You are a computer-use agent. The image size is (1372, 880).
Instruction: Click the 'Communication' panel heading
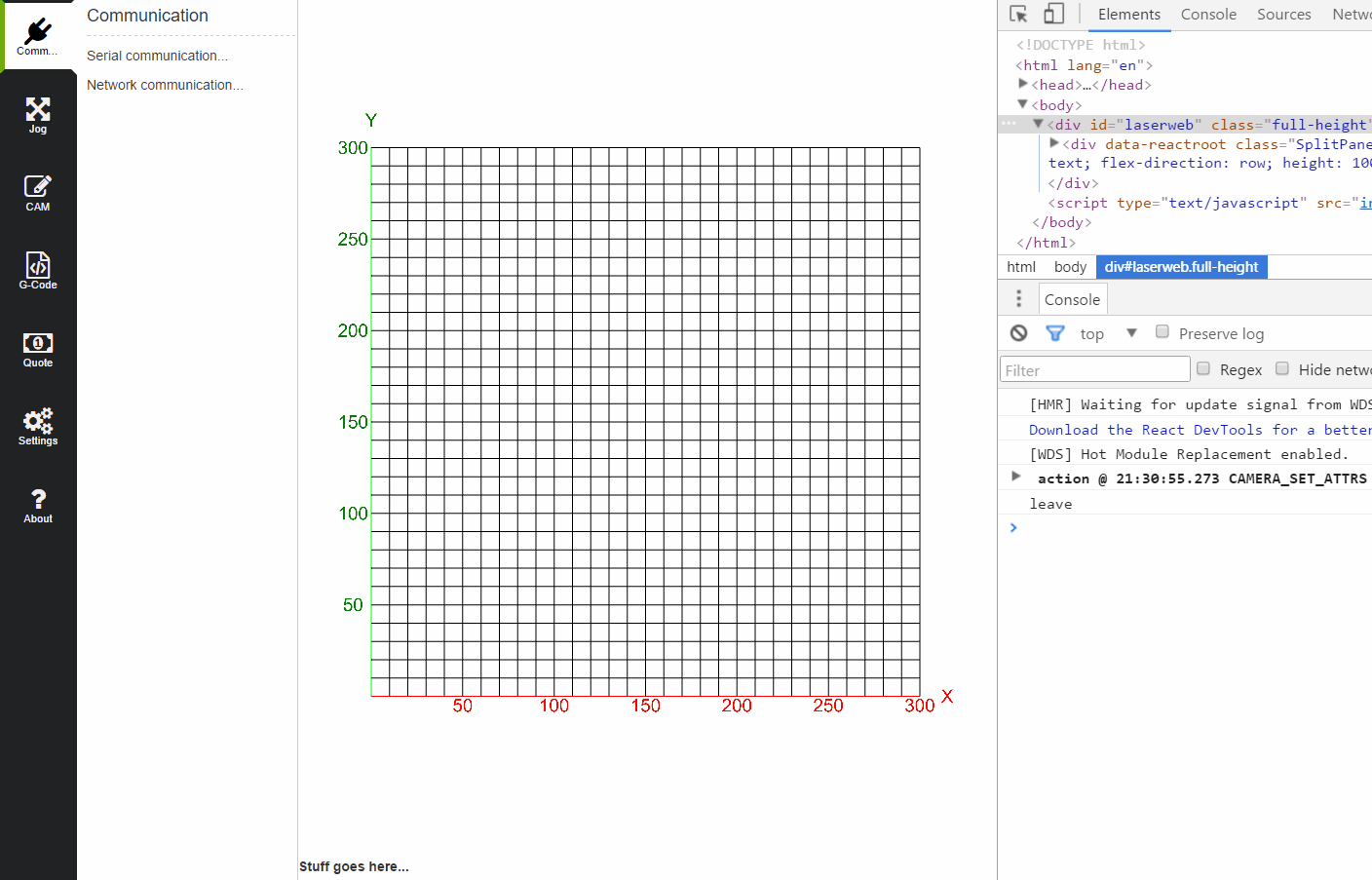point(147,16)
